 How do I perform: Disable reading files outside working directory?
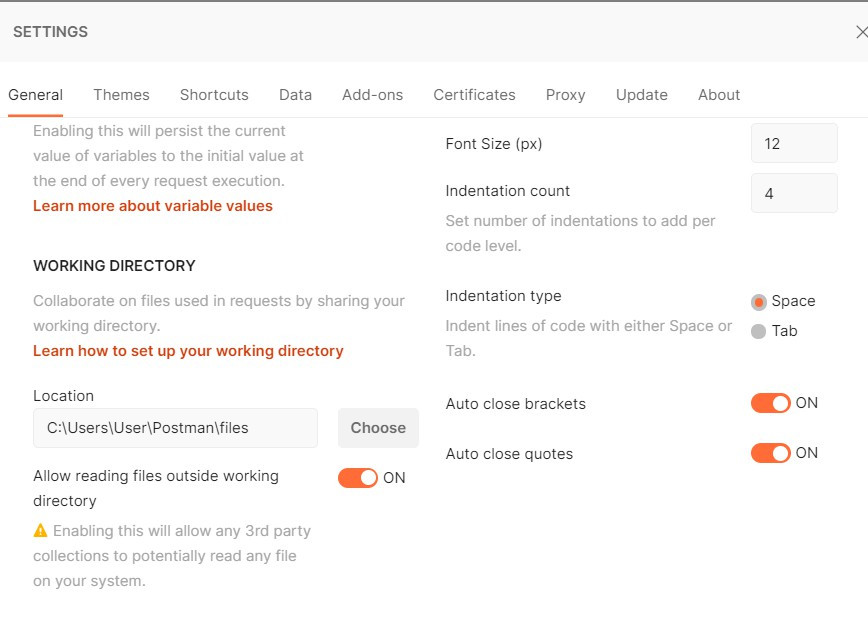click(x=358, y=478)
